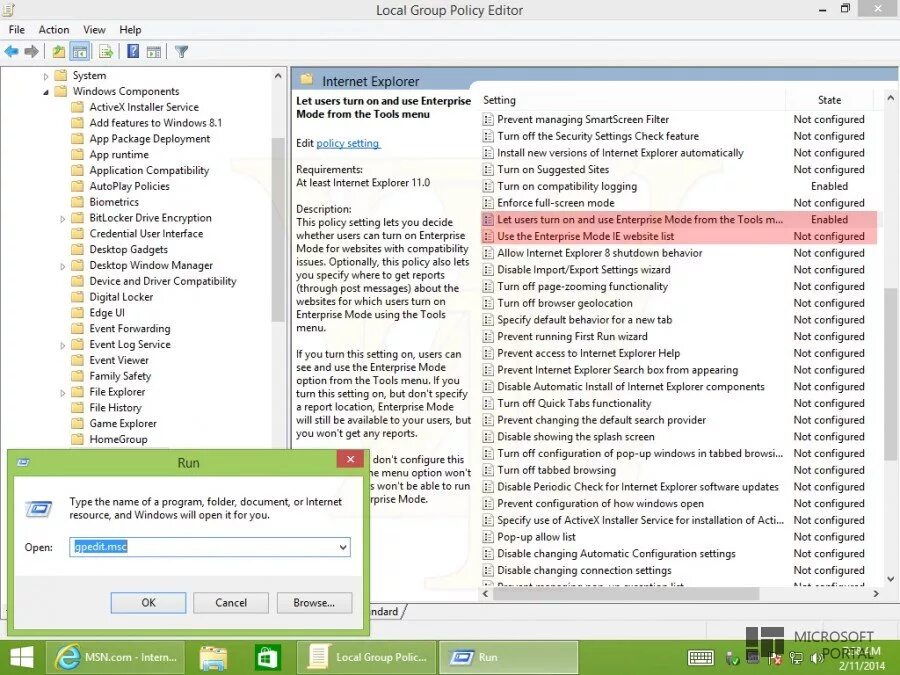This screenshot has width=900, height=675.
Task: Switch to Local Group Policy taskbar button
Action: [367, 657]
